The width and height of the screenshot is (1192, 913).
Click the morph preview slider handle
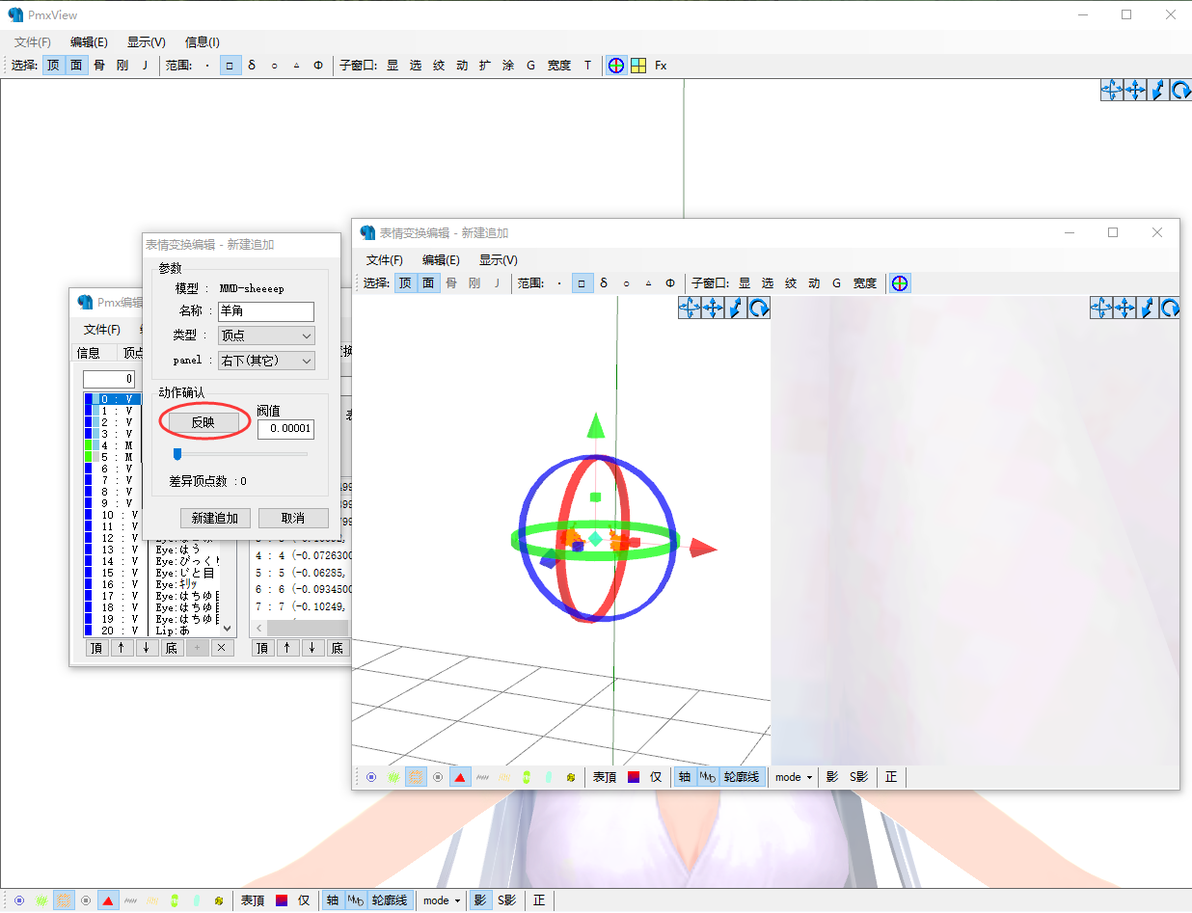tap(177, 454)
